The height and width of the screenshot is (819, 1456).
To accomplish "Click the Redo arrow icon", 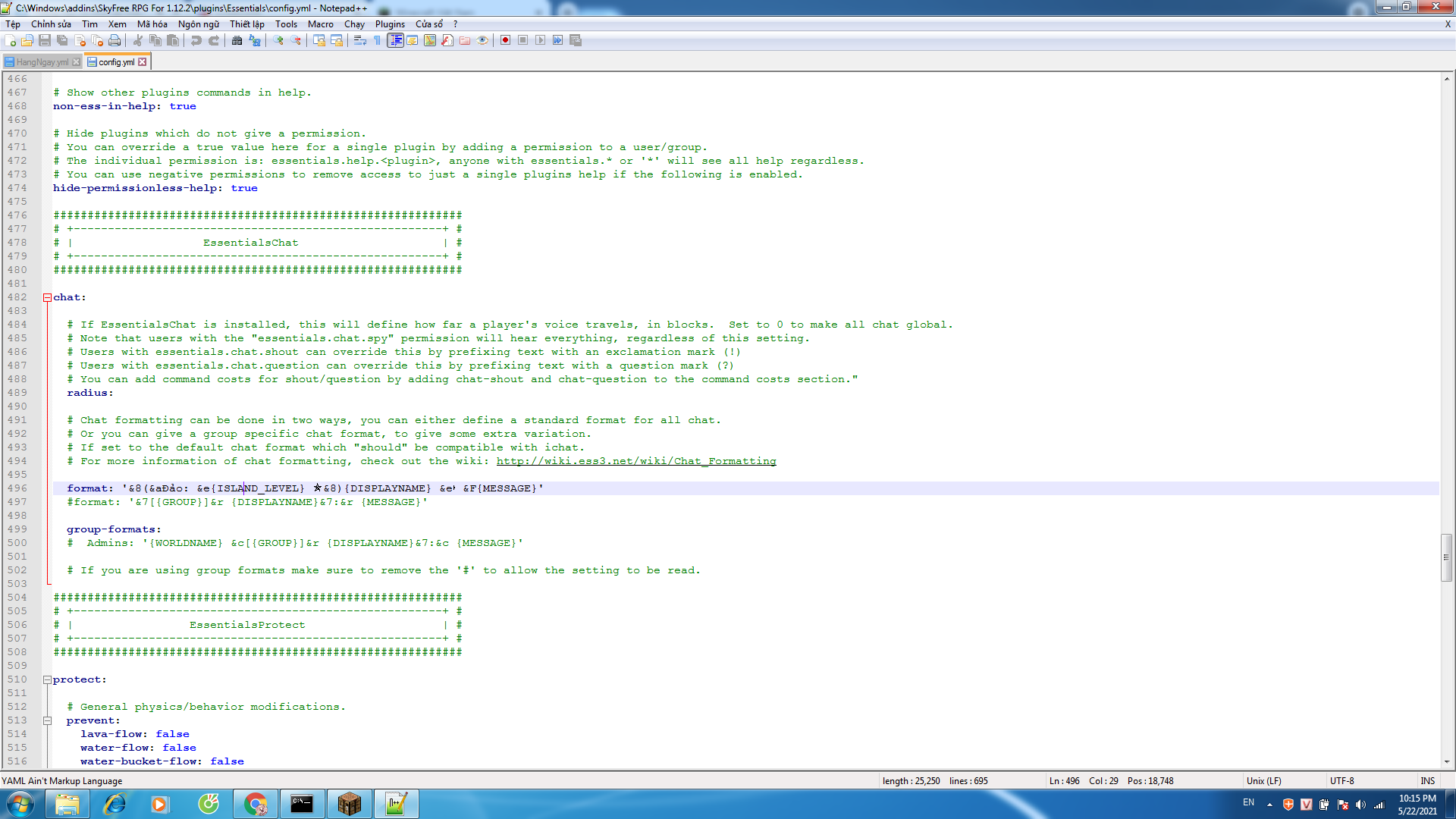I will point(214,40).
